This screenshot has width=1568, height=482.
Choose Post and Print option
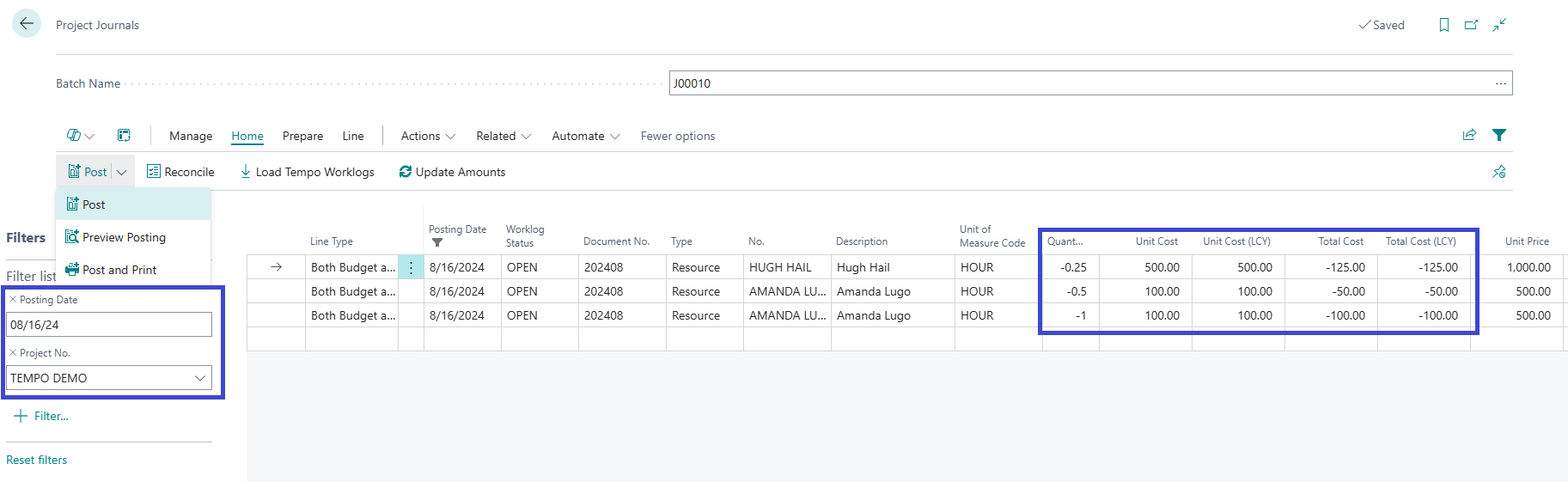click(119, 270)
